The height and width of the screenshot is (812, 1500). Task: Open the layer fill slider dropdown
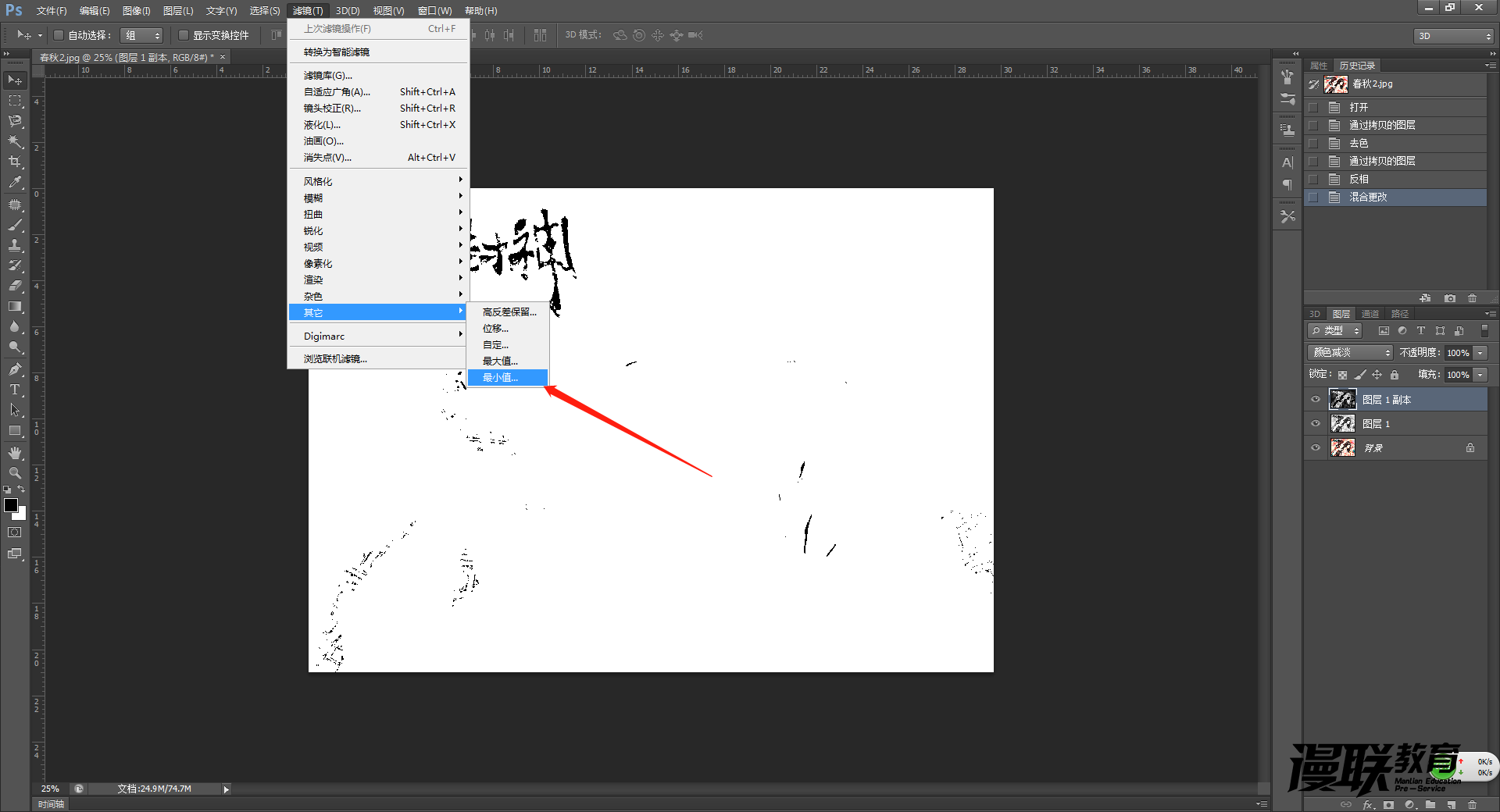(1480, 375)
